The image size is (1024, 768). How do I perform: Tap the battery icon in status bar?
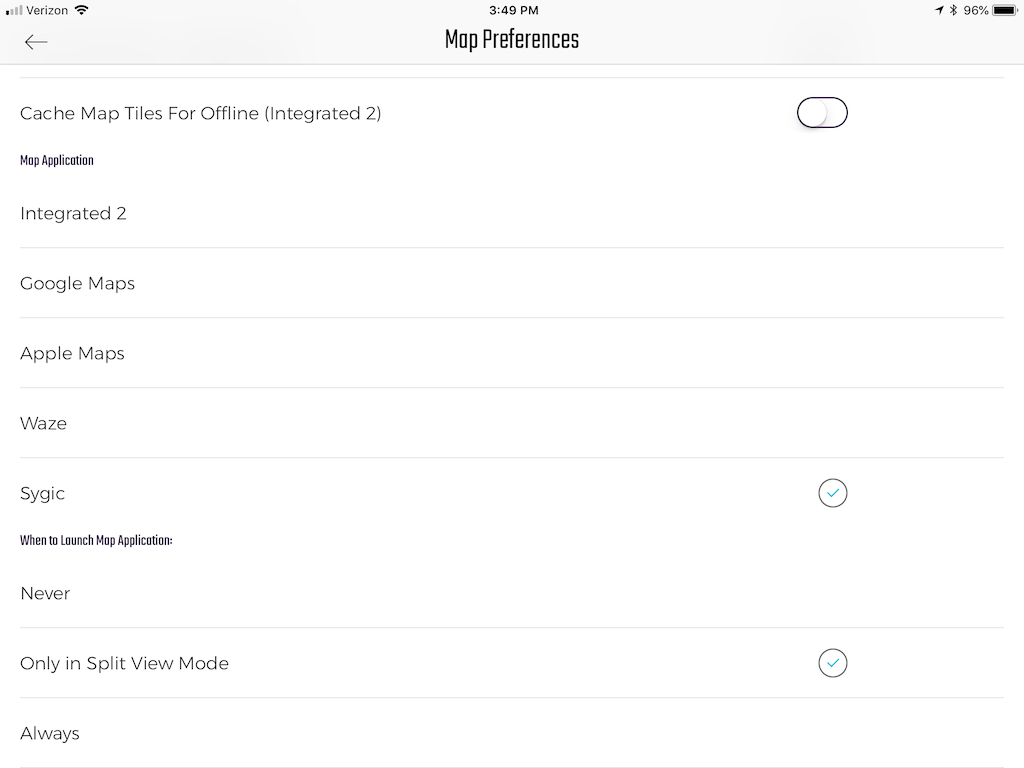click(x=1004, y=10)
